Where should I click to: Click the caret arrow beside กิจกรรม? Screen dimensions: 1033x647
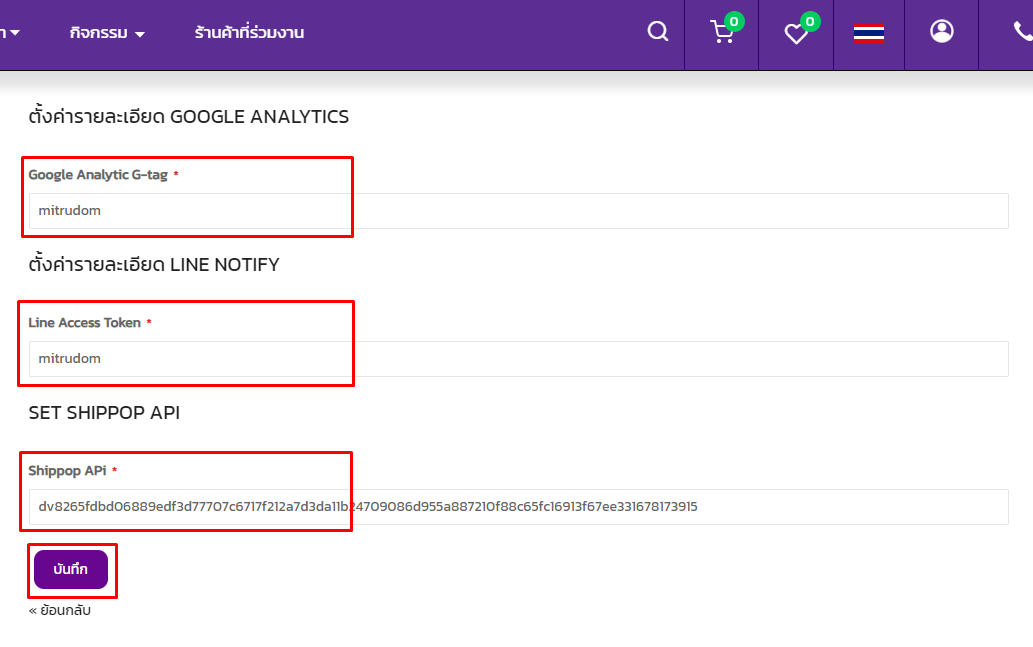coord(140,34)
